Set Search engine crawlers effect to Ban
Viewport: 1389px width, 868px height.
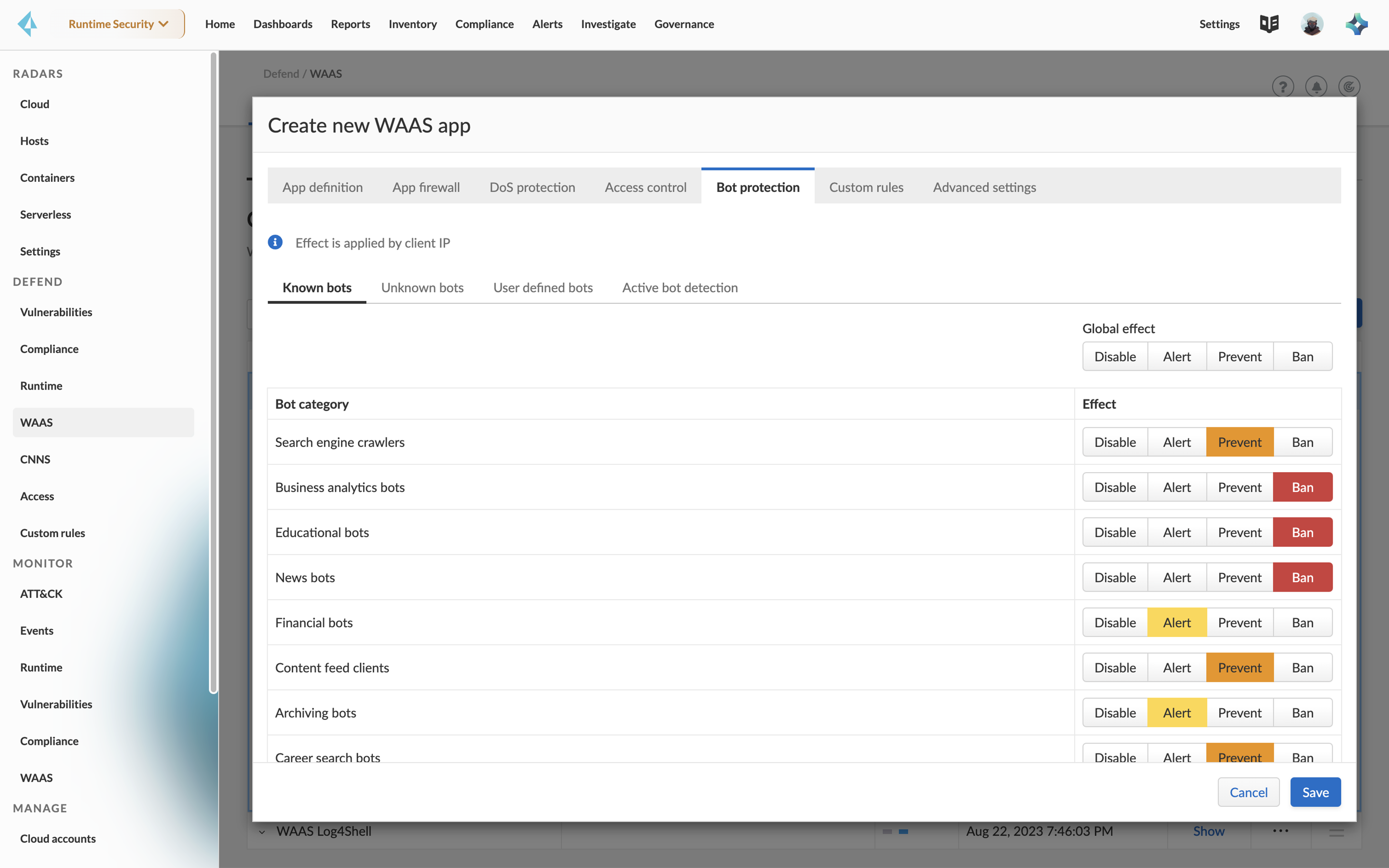pos(1302,442)
